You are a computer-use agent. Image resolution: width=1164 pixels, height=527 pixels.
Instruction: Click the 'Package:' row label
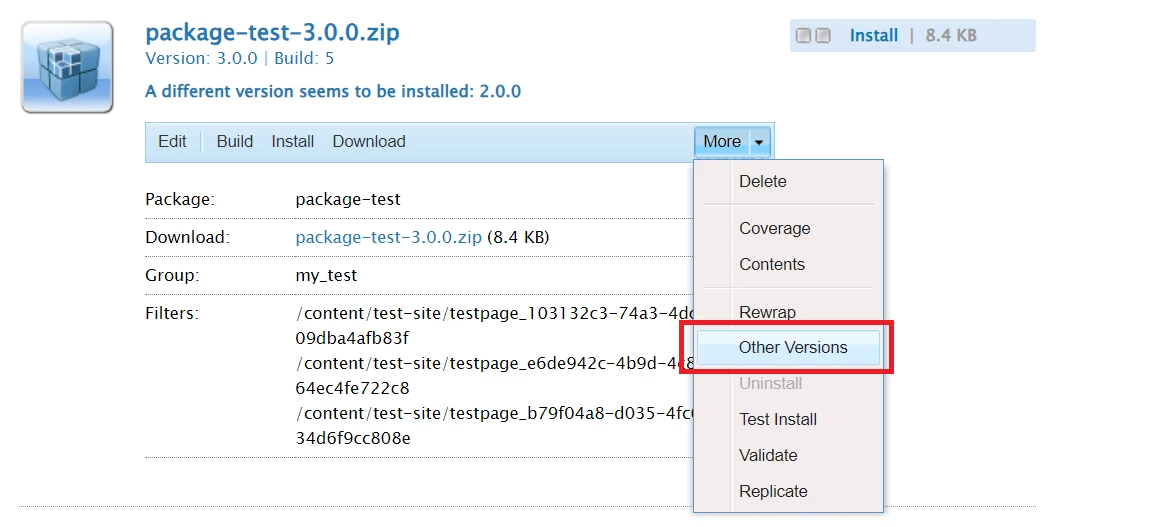coord(180,200)
